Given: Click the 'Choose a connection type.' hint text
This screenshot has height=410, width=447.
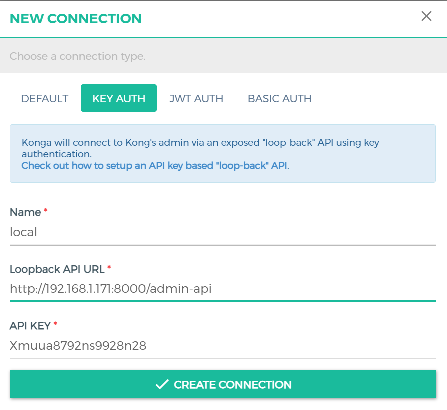Looking at the screenshot, I should click(77, 56).
